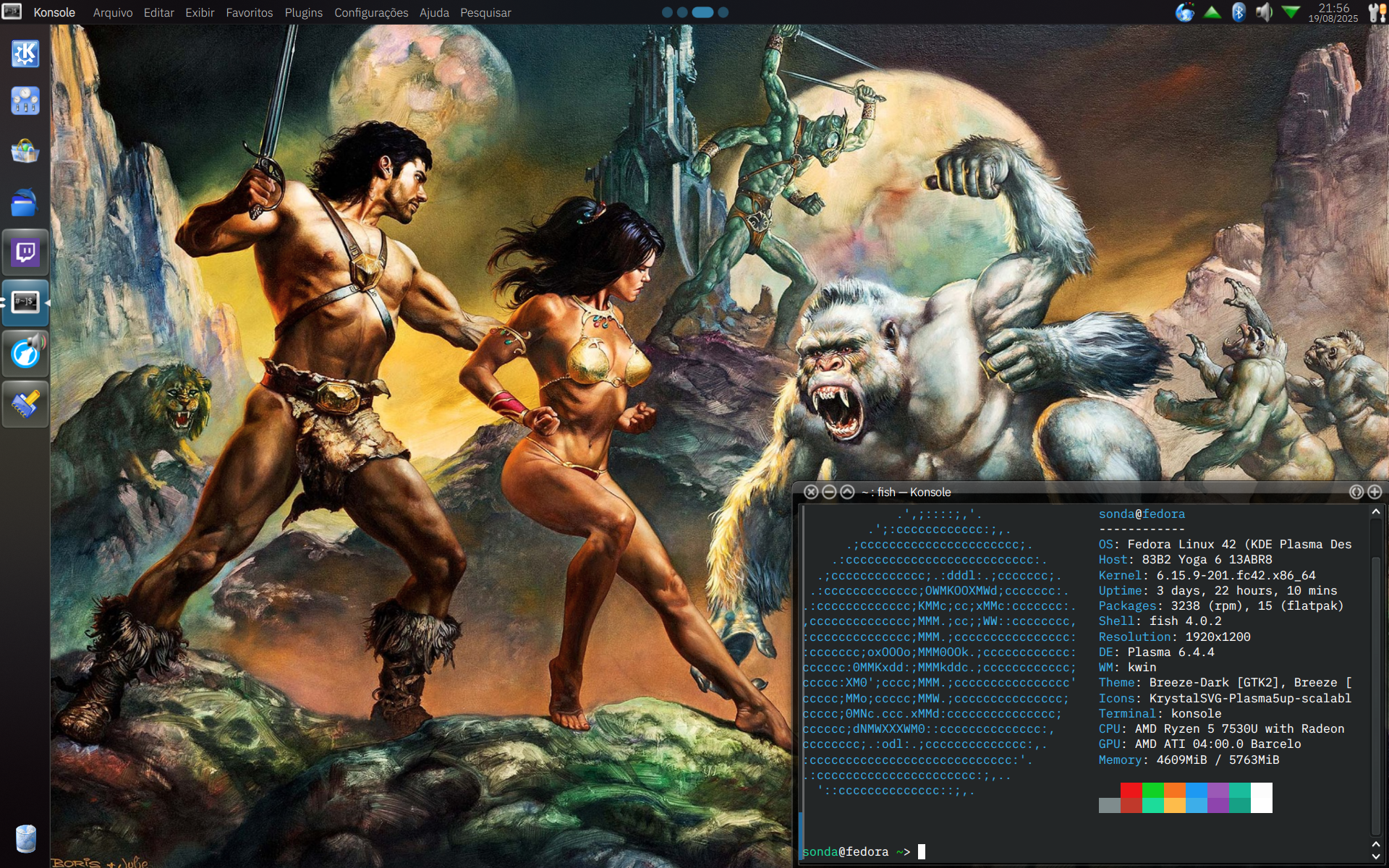Click the Konsole terminal dock icon
The height and width of the screenshot is (868, 1389).
click(x=25, y=302)
